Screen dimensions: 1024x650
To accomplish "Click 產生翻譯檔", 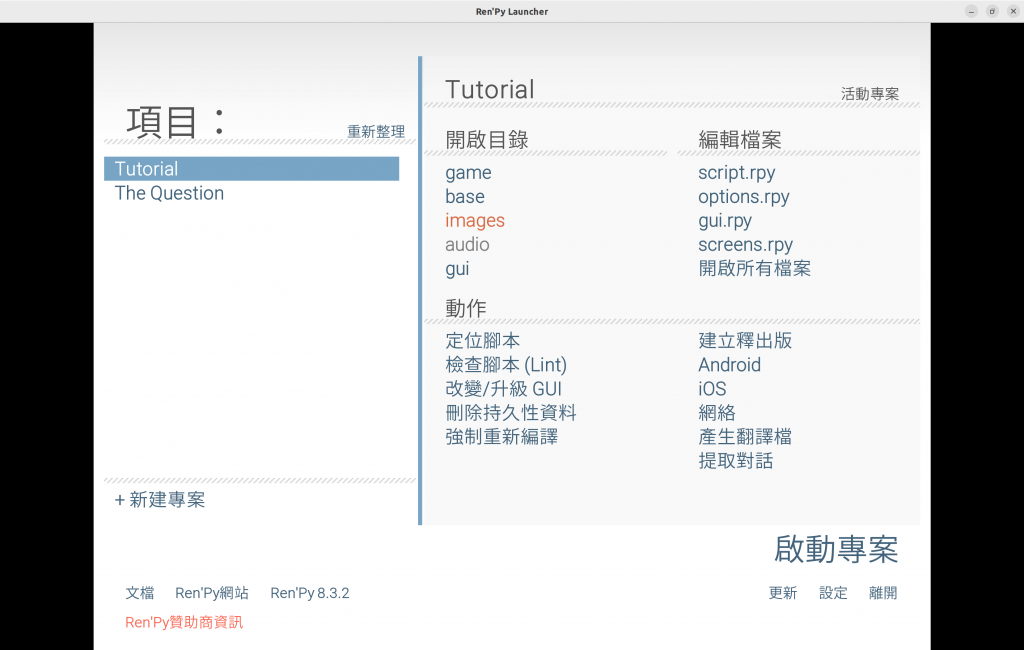I will (x=745, y=437).
